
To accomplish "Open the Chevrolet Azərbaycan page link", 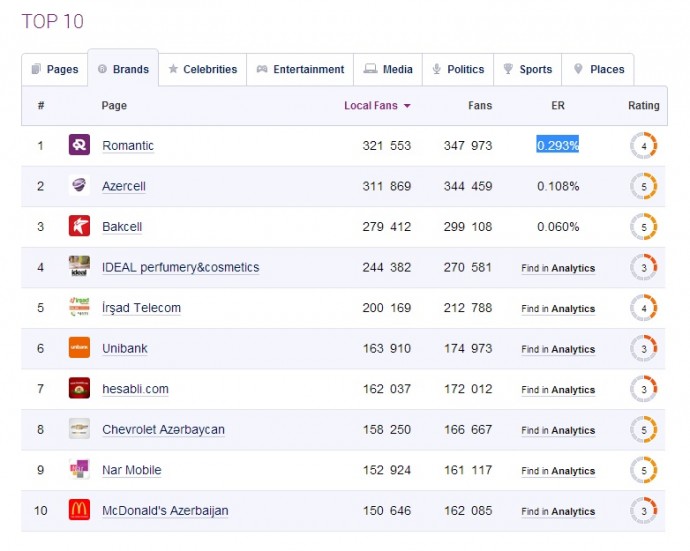I will tap(163, 430).
